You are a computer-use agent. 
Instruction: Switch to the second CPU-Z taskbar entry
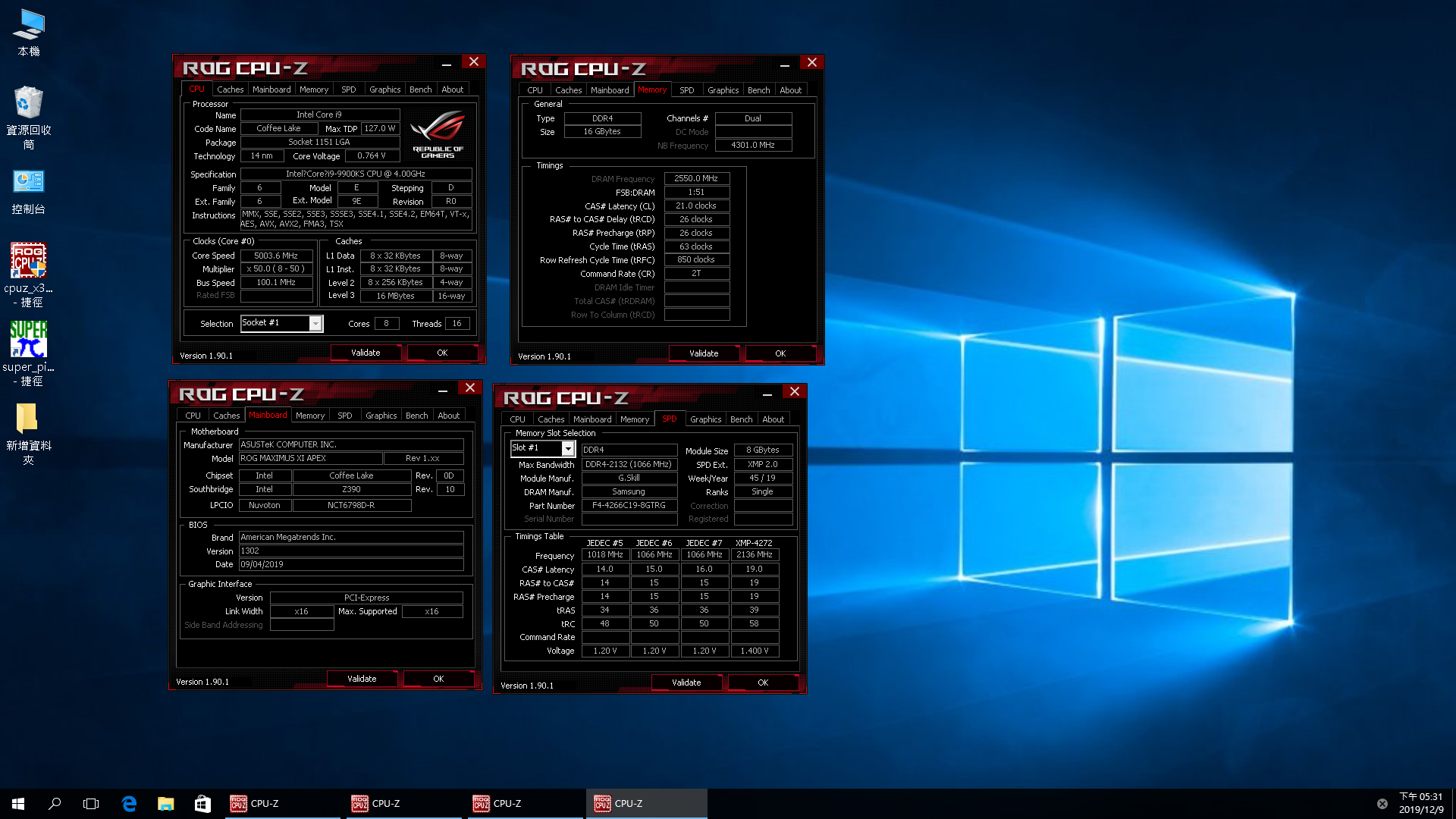[x=404, y=804]
